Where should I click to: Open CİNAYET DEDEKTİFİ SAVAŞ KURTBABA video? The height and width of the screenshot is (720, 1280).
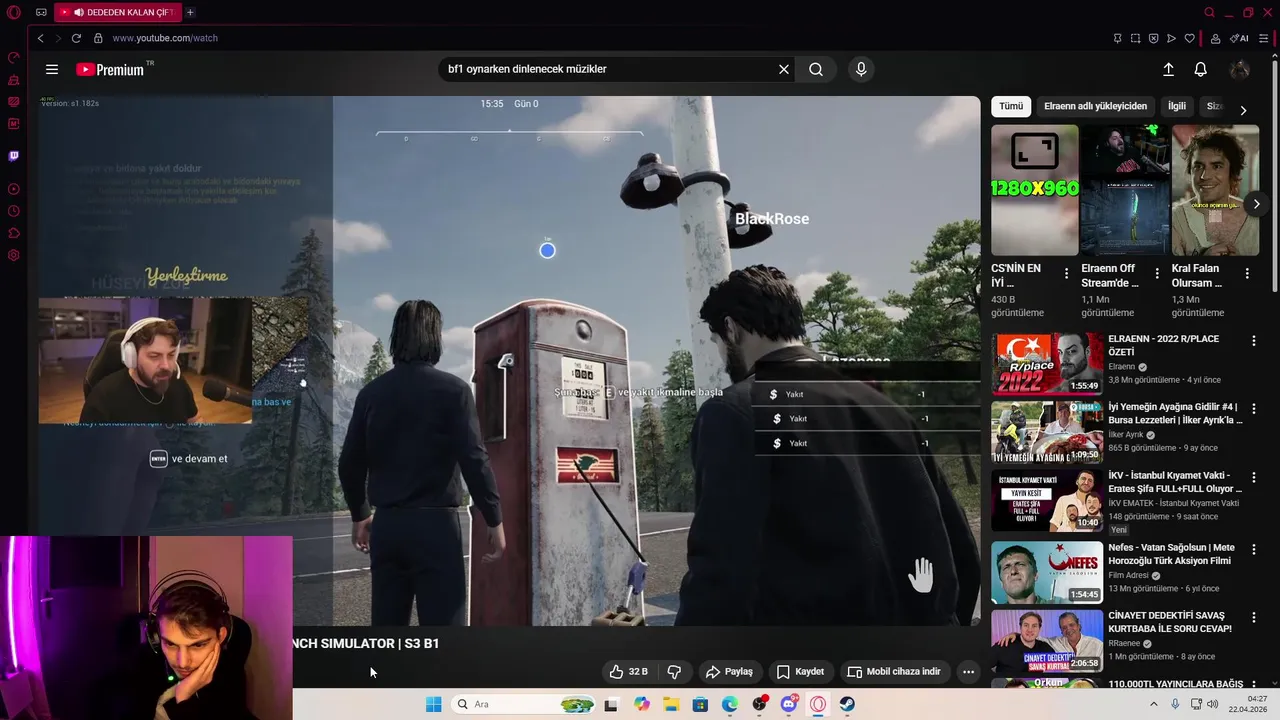pos(1047,641)
